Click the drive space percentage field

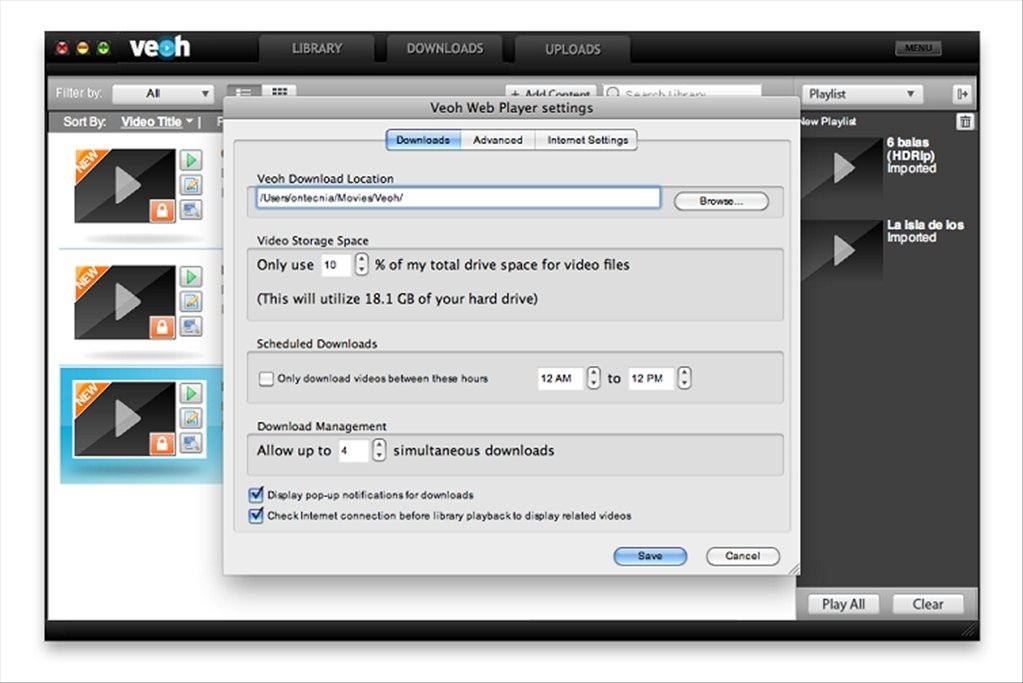[x=336, y=265]
